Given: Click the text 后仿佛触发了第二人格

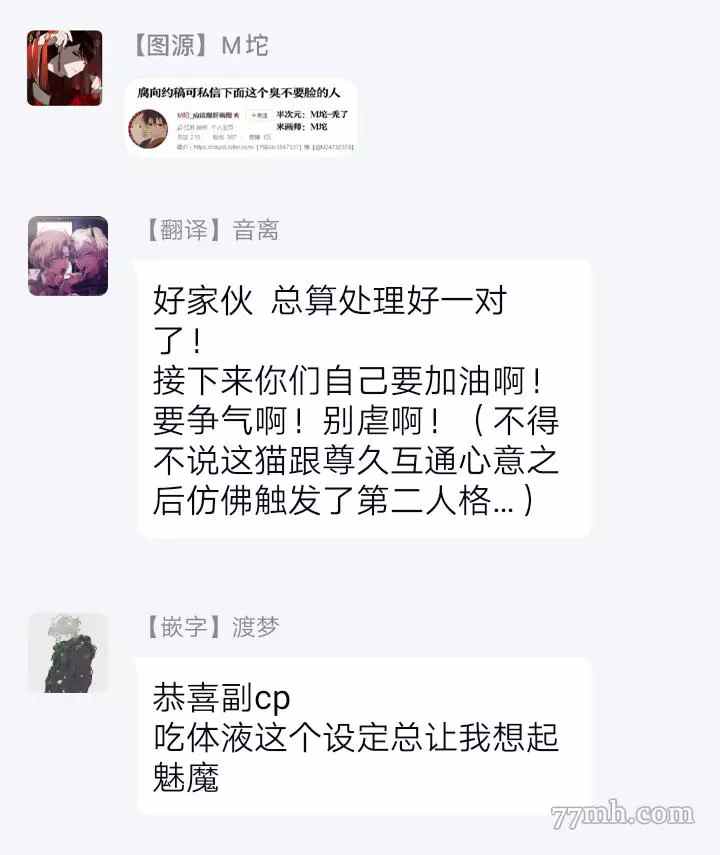Looking at the screenshot, I should click(x=322, y=500).
